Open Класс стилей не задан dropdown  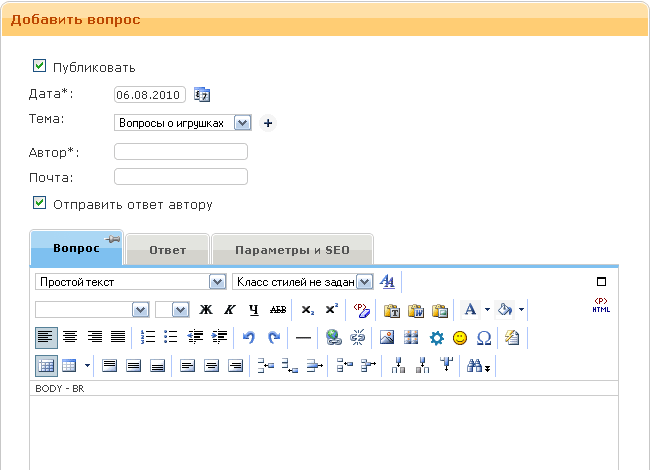coord(364,282)
